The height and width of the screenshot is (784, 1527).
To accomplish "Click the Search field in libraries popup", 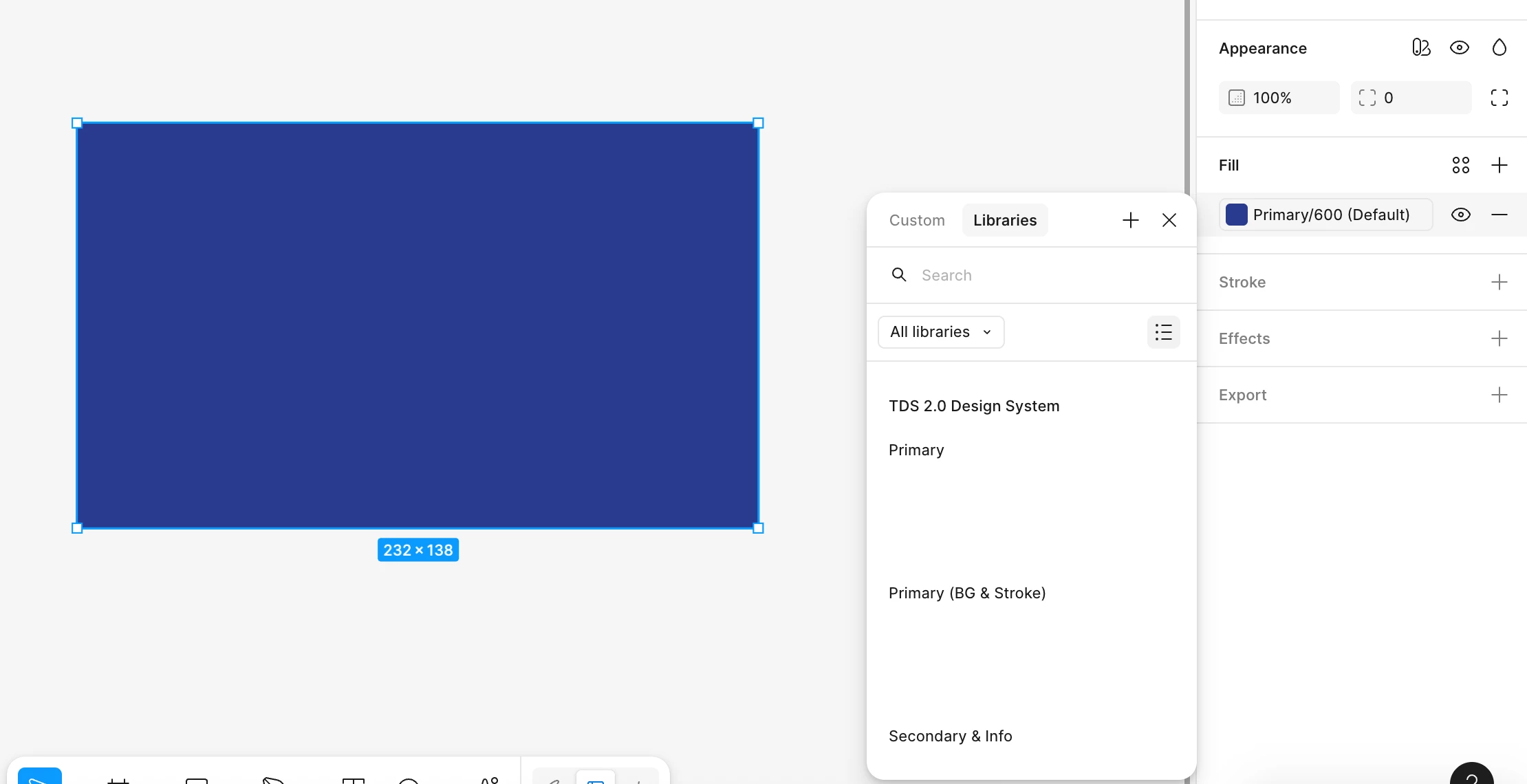I will tap(1032, 275).
